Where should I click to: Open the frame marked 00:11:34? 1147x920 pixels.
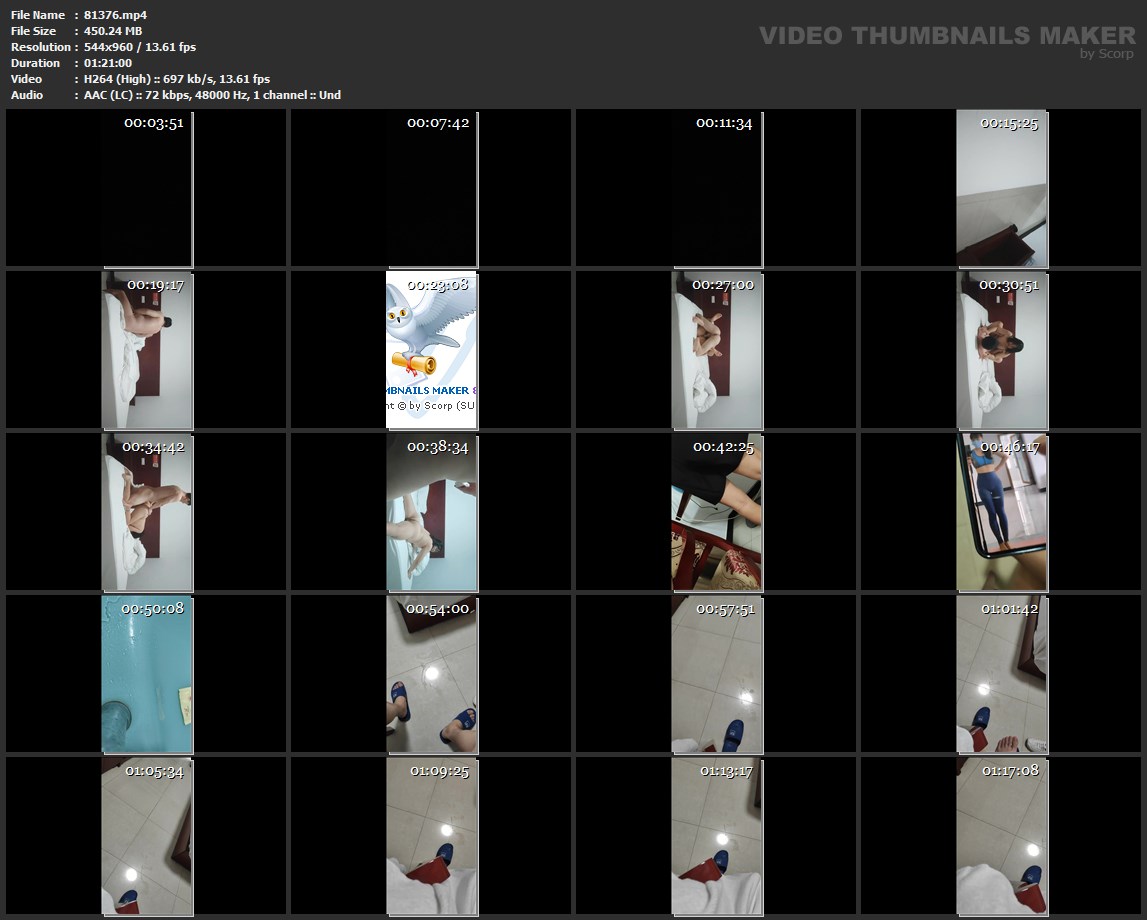point(717,188)
